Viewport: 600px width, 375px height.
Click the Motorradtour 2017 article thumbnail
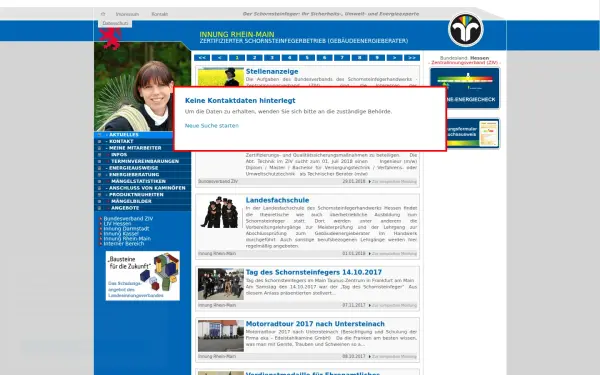click(x=221, y=336)
